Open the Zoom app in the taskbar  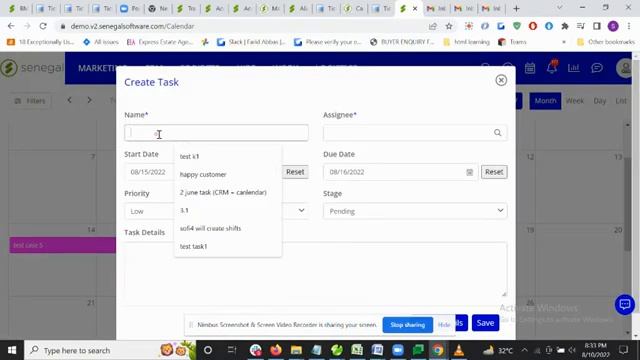(x=398, y=350)
